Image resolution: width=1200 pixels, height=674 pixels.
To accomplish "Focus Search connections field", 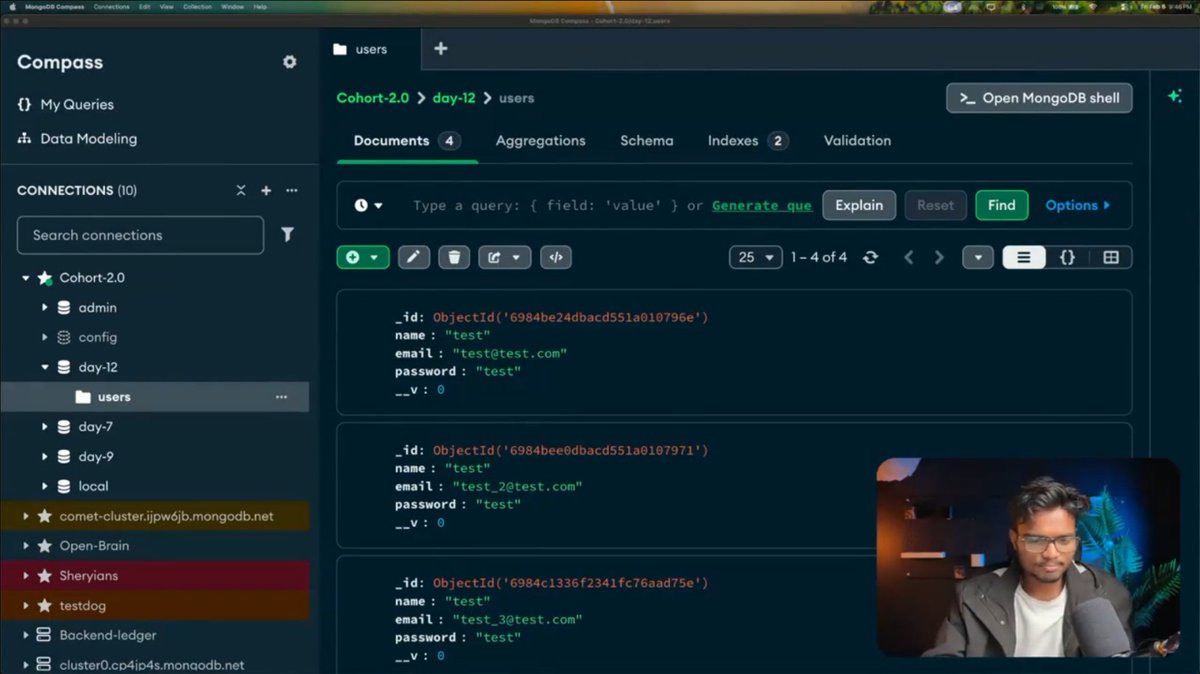I will pos(140,235).
